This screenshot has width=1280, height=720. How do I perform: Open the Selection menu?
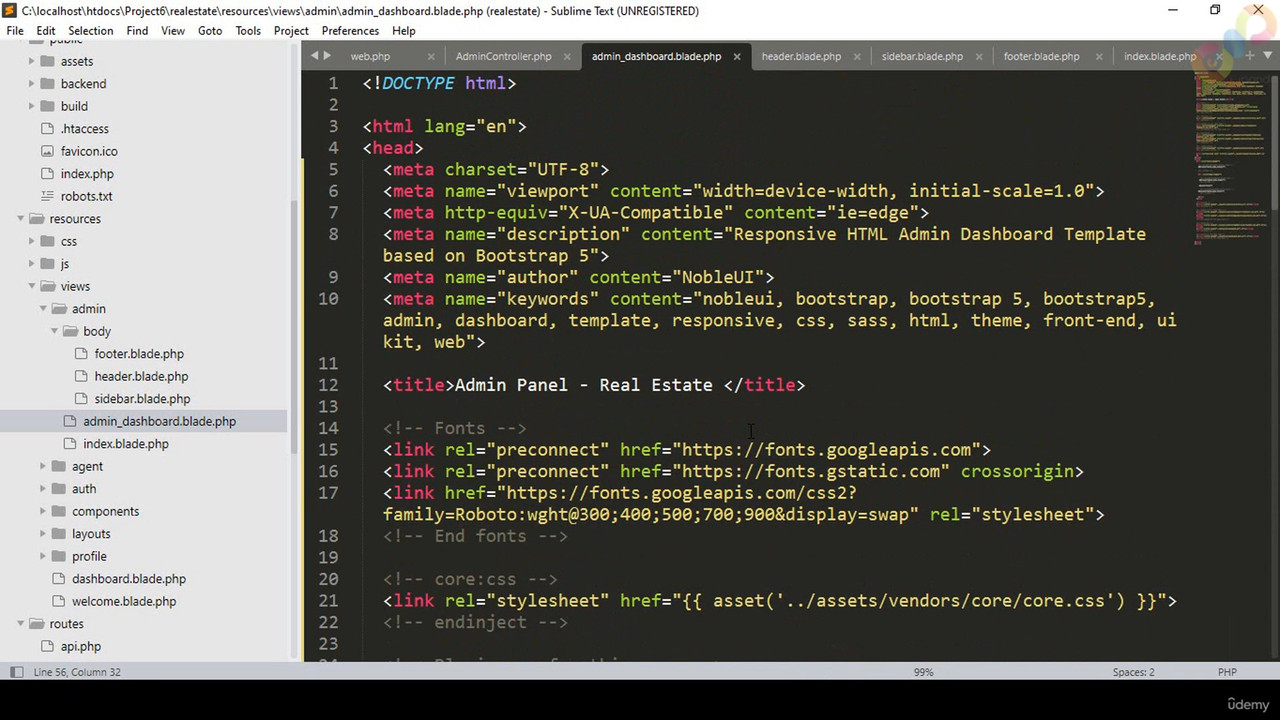point(90,31)
